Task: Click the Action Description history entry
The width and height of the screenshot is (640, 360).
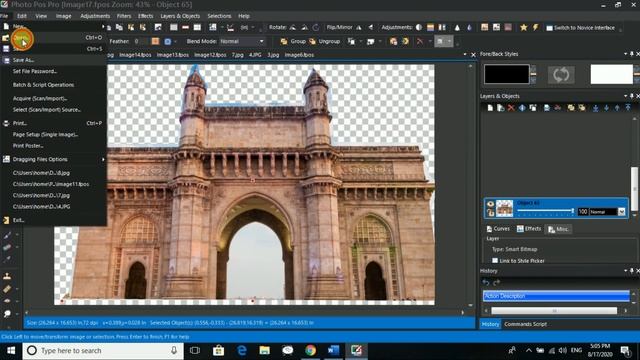Action: [556, 296]
